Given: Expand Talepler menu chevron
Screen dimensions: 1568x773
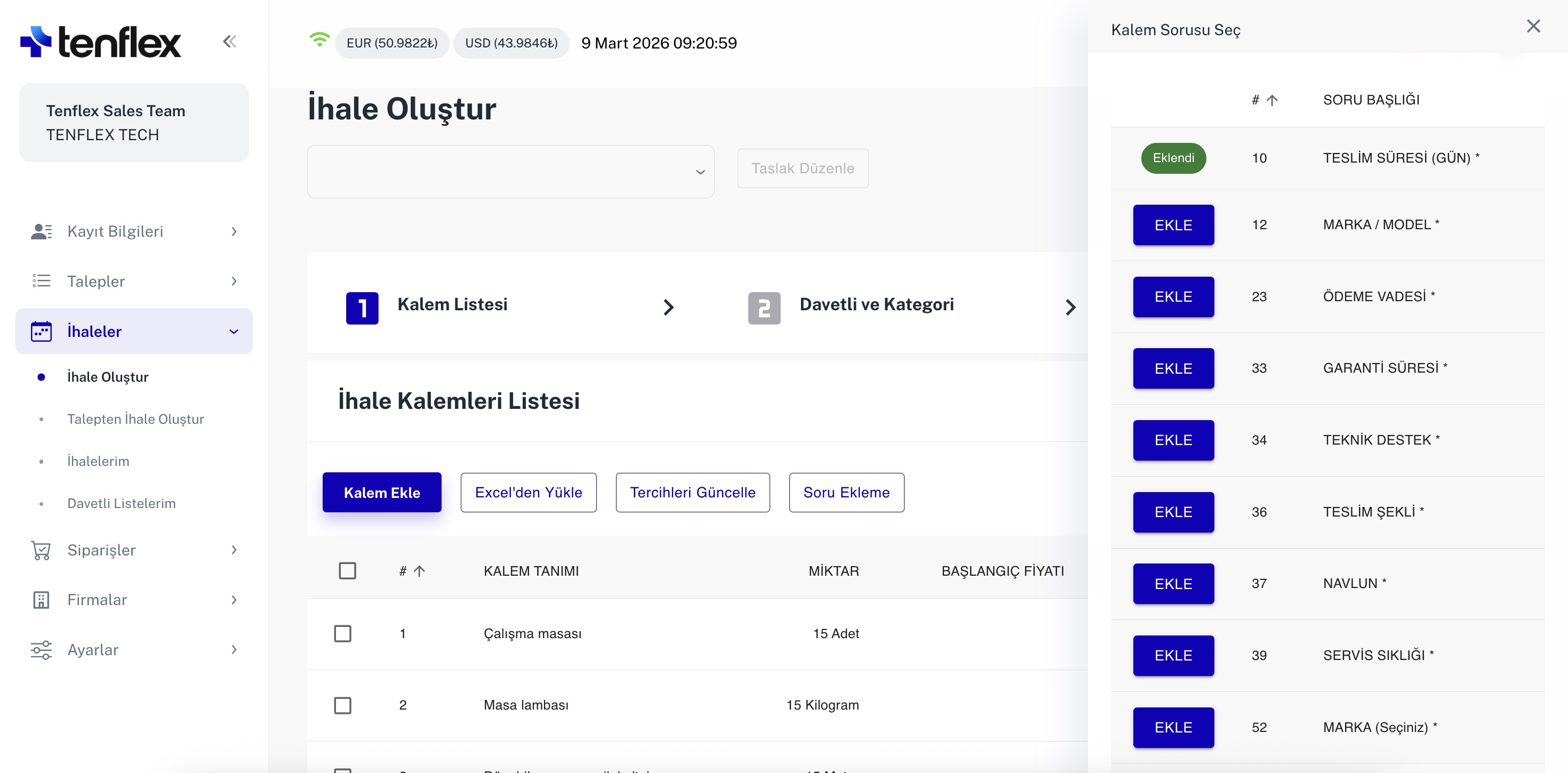Looking at the screenshot, I should pos(234,280).
